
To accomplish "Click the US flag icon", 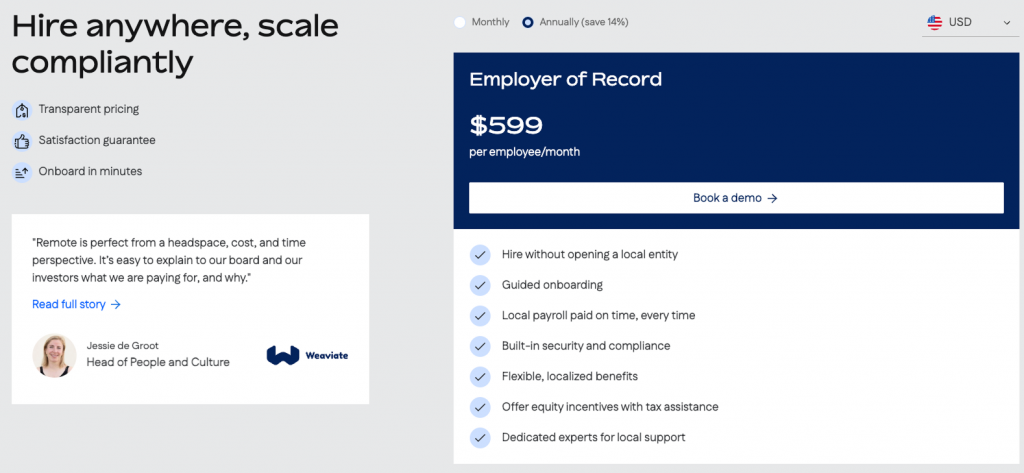I will [935, 22].
